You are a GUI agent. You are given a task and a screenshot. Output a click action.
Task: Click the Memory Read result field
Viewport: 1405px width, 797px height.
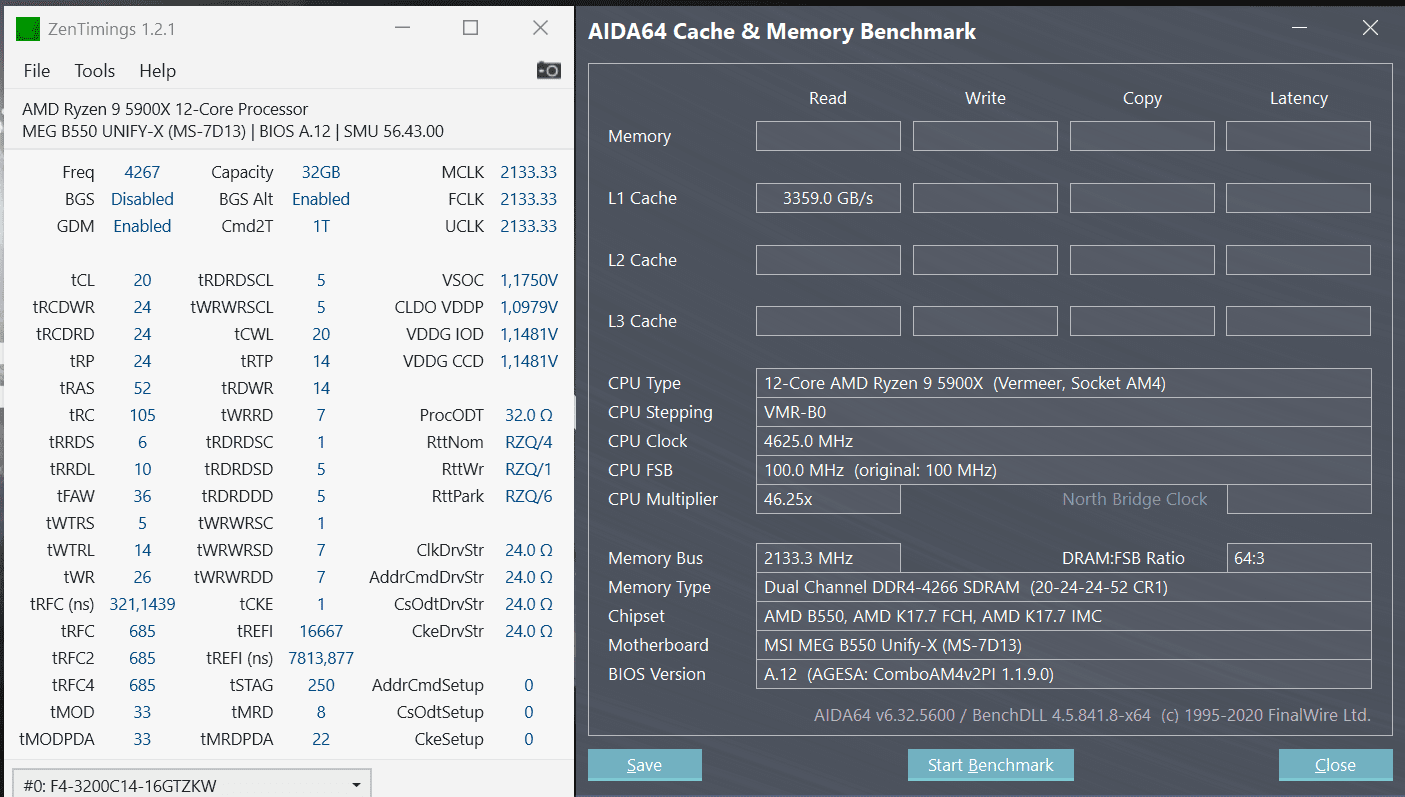[828, 136]
